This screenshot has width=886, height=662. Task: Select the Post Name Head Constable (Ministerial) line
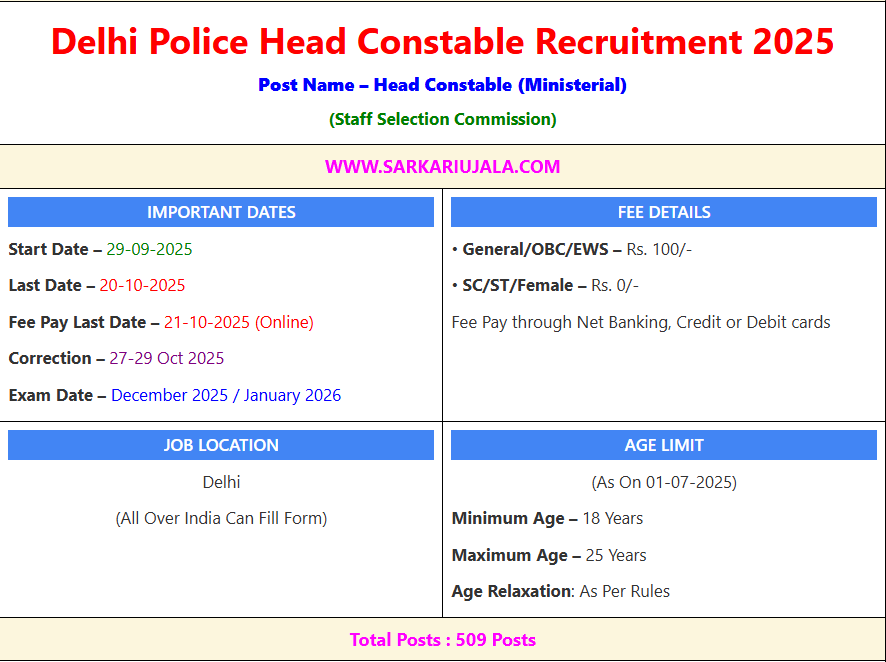click(x=442, y=85)
